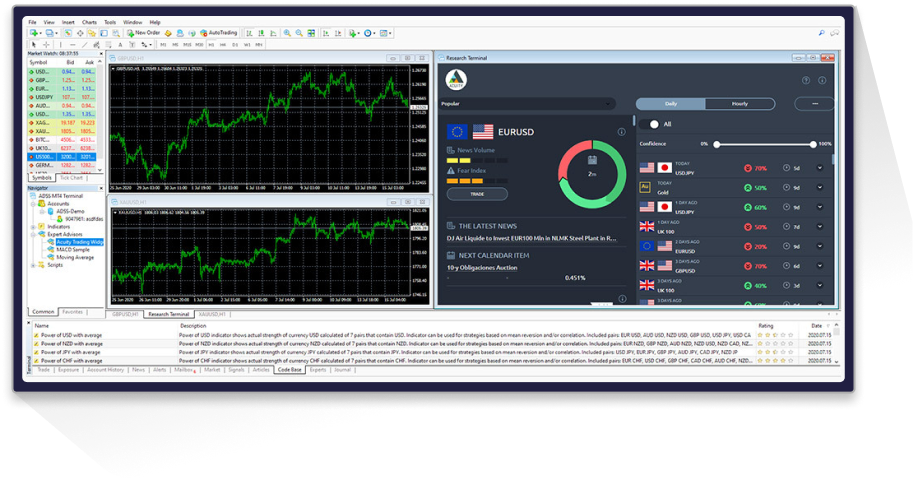The width and height of the screenshot is (913, 480).
Task: Click the Confidence slider 100% handle
Action: [813, 144]
